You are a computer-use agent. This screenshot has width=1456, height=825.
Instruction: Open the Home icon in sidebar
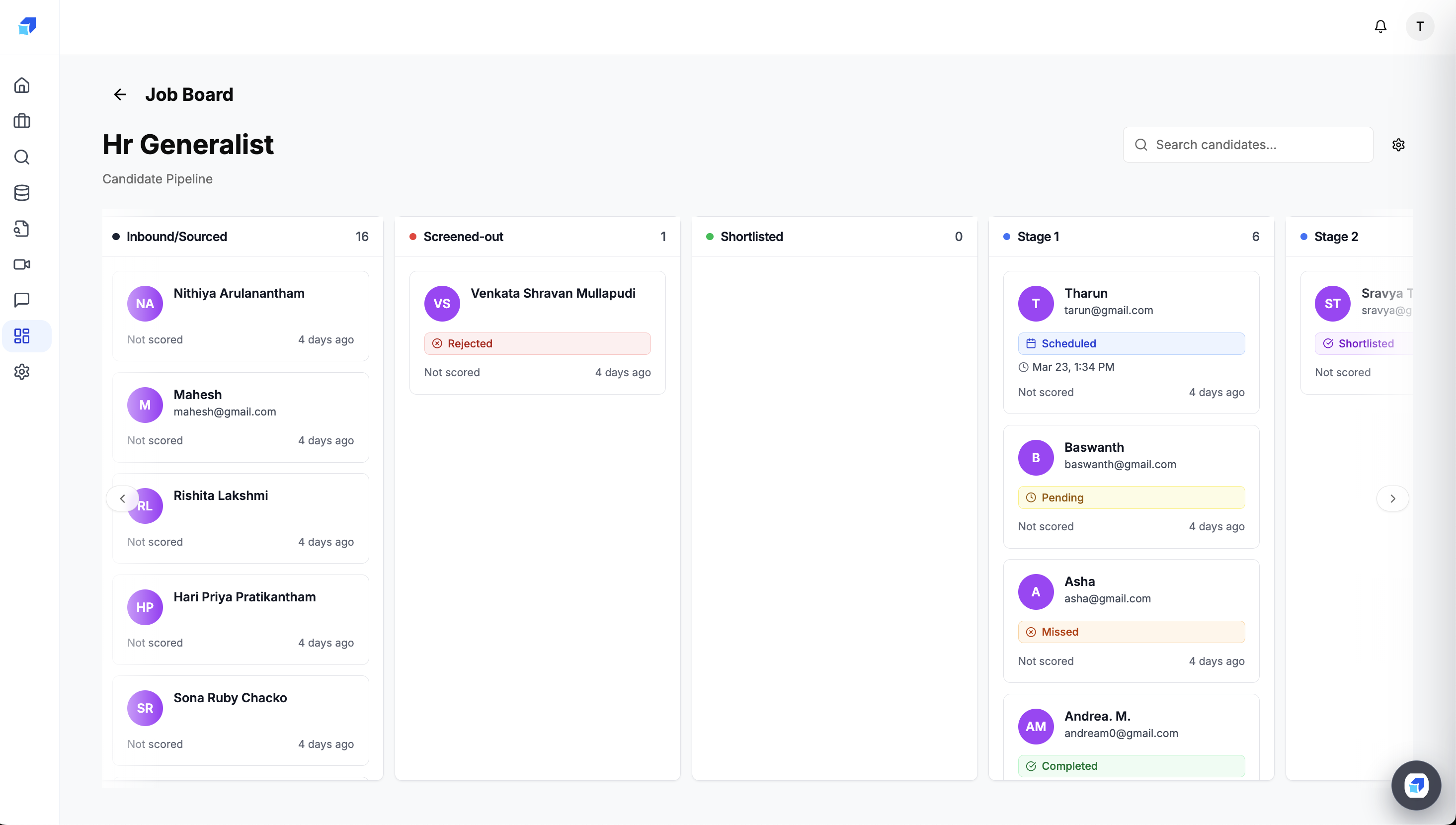21,84
